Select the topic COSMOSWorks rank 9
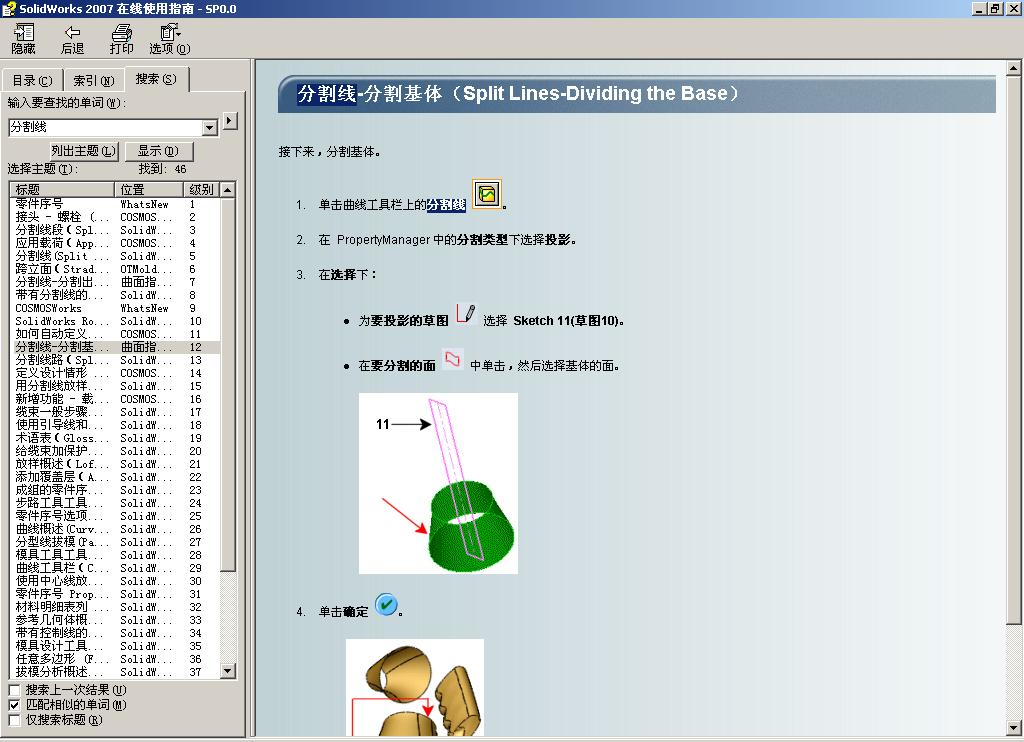The image size is (1024, 742). coord(116,308)
